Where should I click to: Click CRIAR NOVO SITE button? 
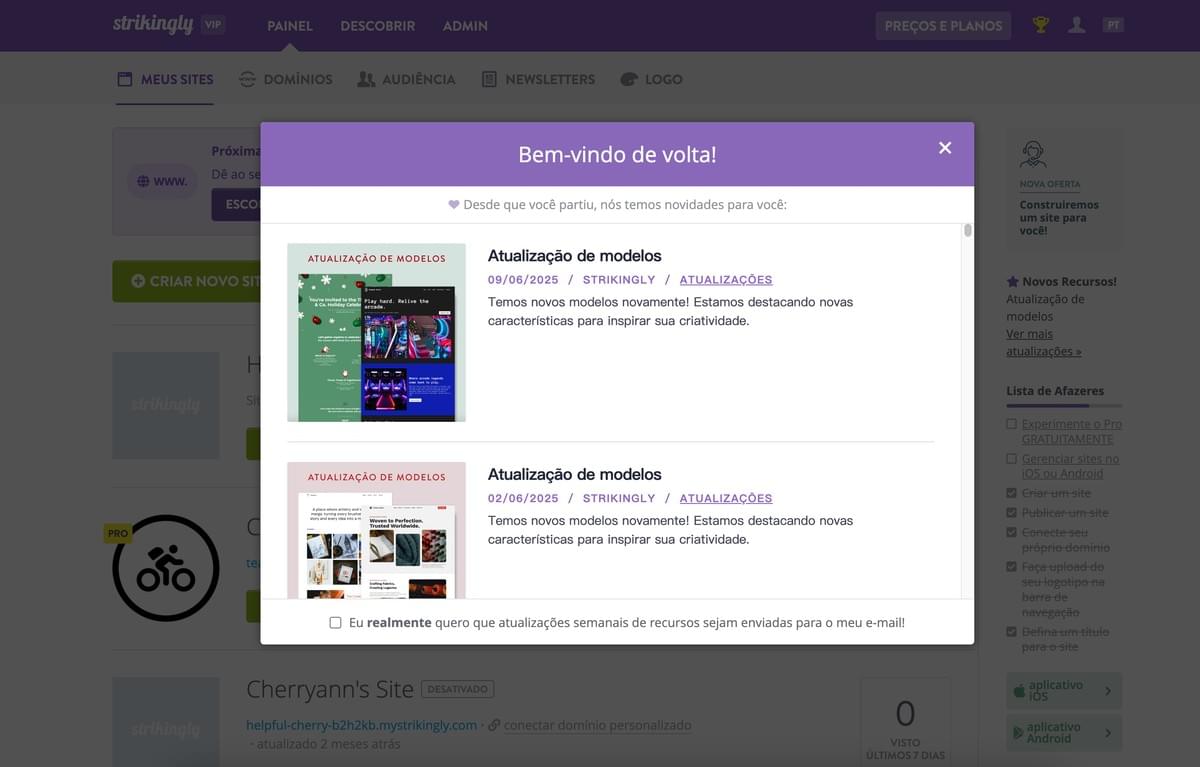pyautogui.click(x=187, y=281)
